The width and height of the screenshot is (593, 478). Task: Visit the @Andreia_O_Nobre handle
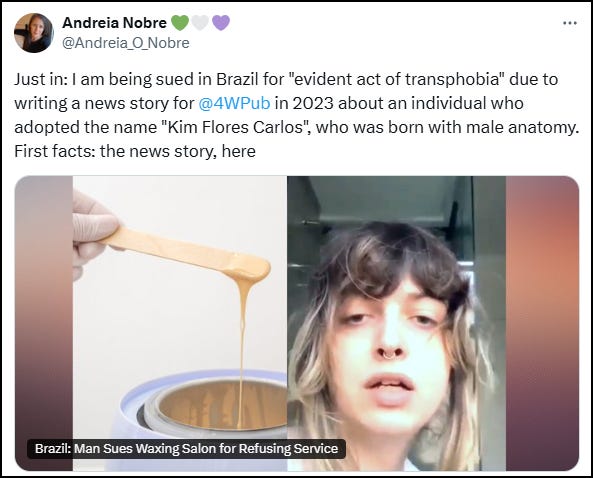pos(126,43)
